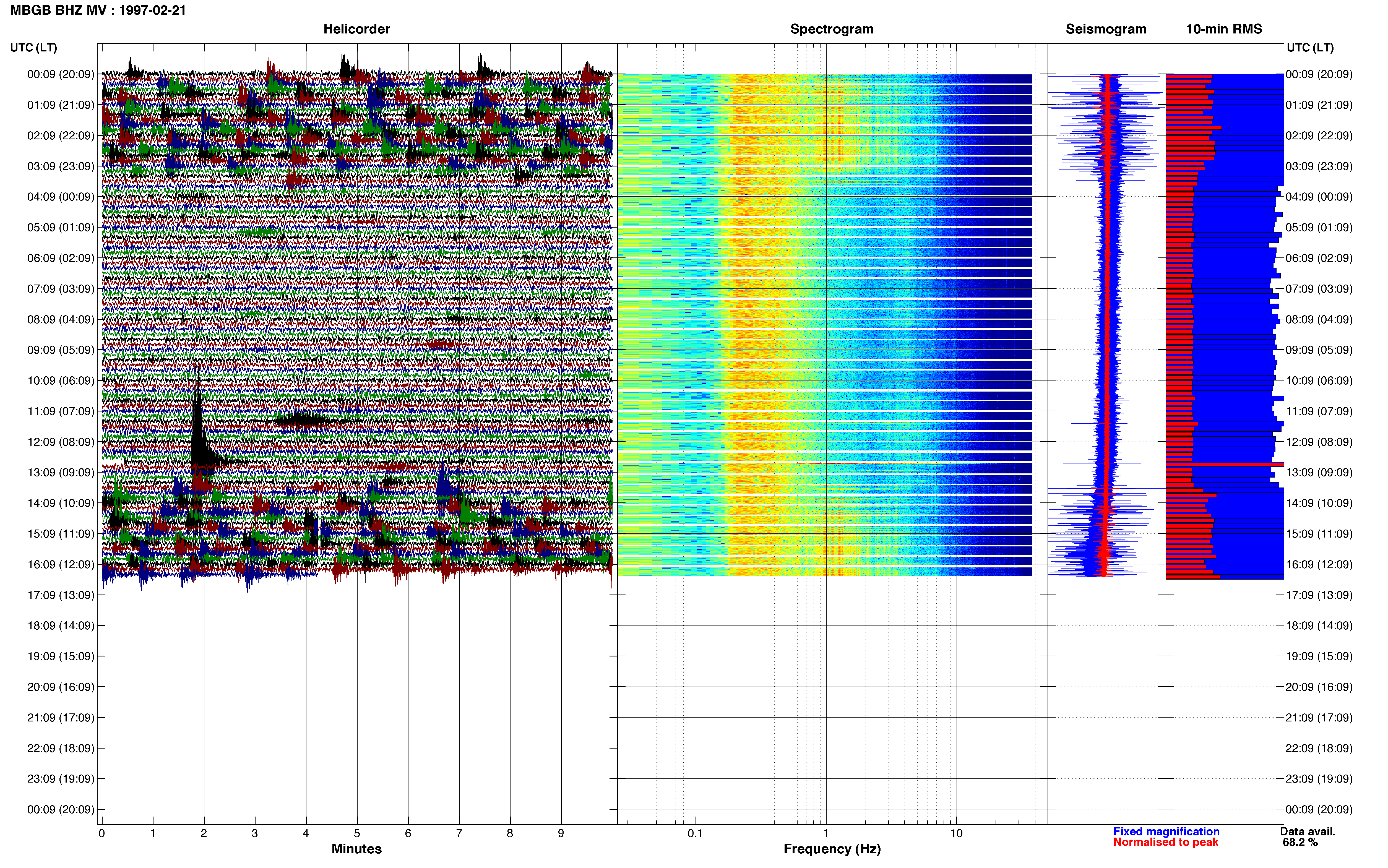Viewport: 1388px width, 868px height.
Task: Click RMS-side time label '23:09 (19:09)'
Action: (1319, 779)
